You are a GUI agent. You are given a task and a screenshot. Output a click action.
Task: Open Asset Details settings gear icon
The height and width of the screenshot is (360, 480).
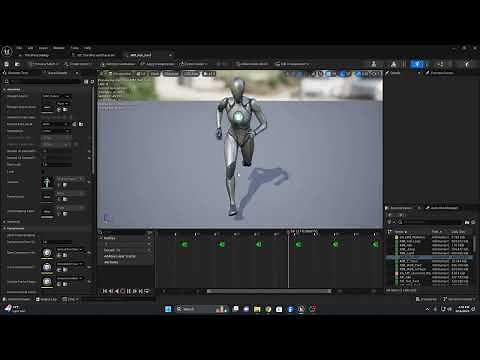coord(92,82)
